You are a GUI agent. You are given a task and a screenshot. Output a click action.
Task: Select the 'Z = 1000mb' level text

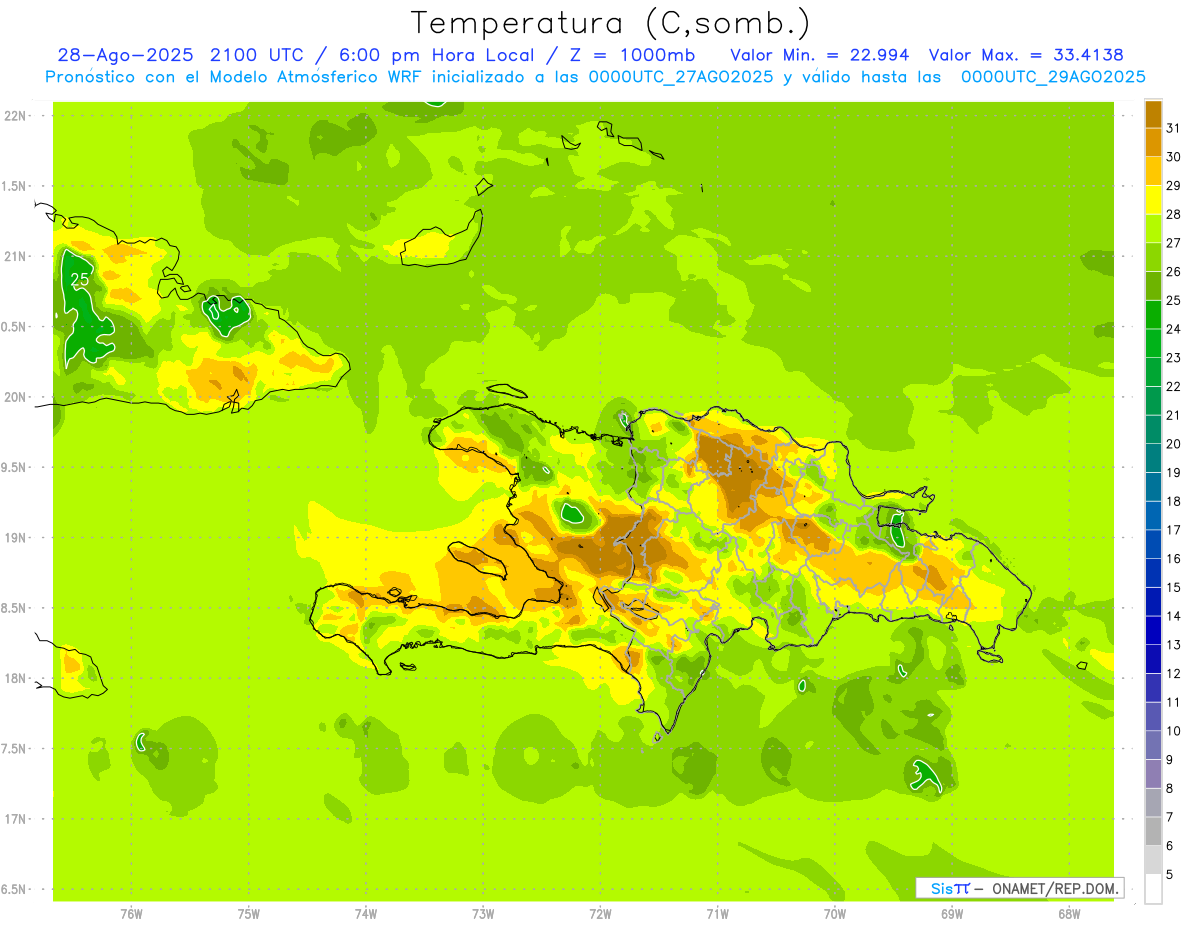coord(632,55)
